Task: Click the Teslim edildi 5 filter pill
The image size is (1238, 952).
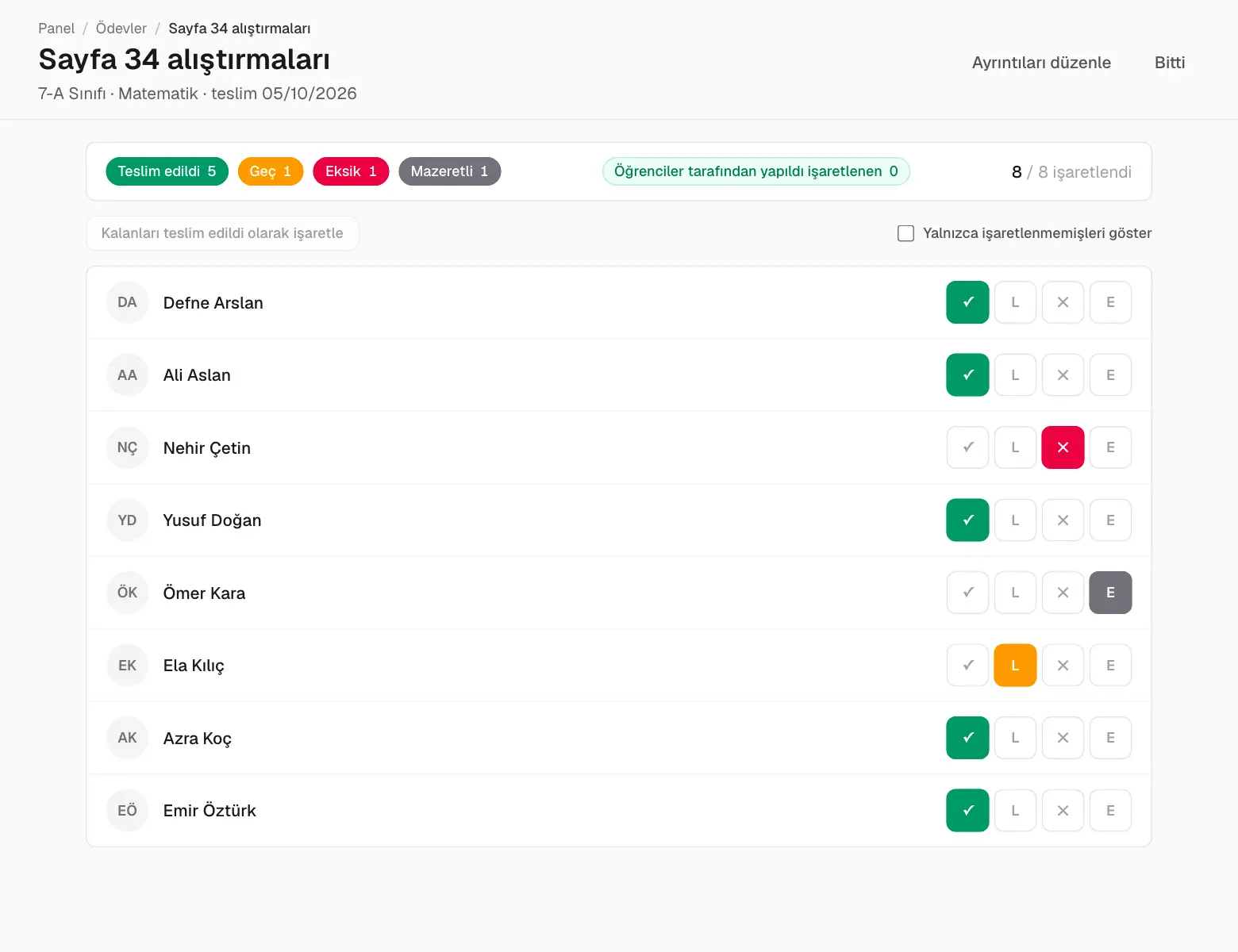Action: pos(167,171)
